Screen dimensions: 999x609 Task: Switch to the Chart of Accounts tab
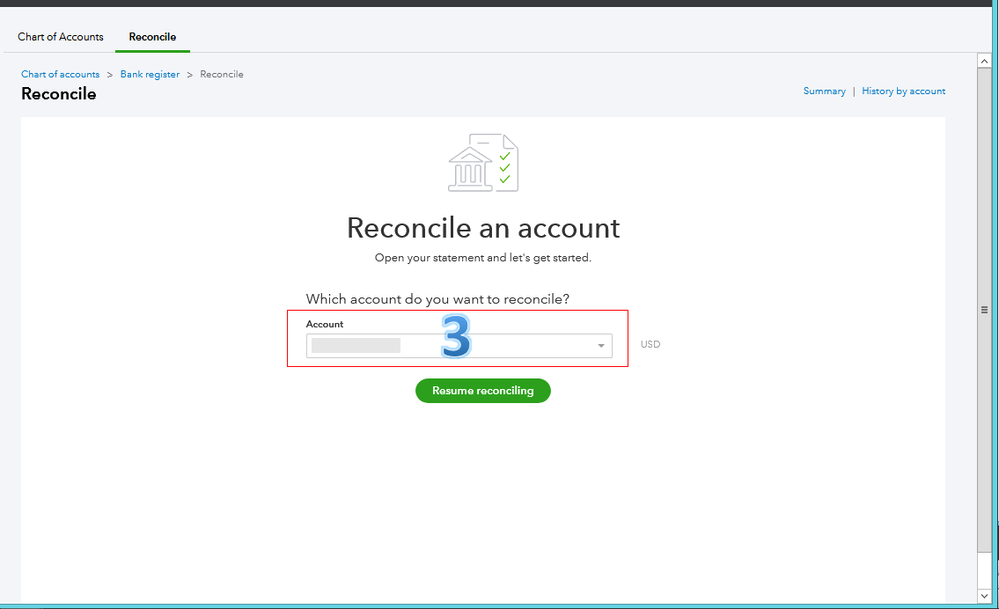59,37
